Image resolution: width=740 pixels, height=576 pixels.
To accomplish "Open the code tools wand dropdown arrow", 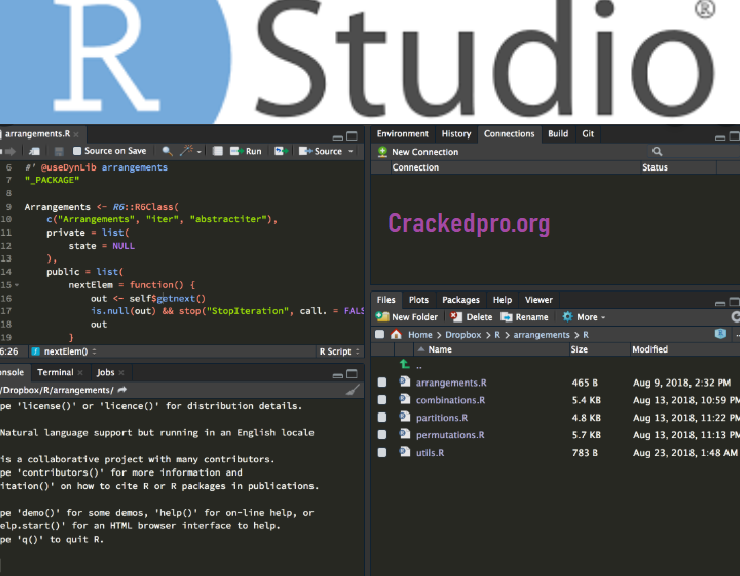I will (x=199, y=152).
